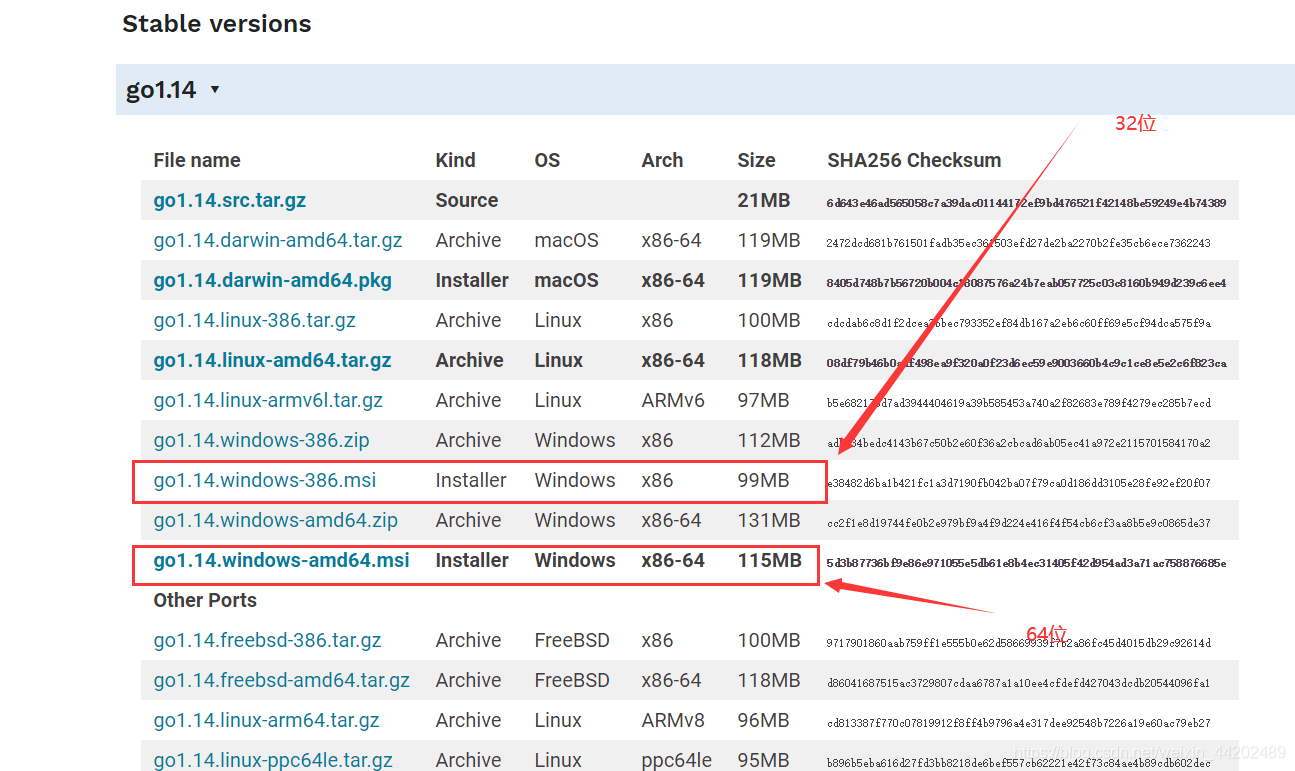Click the Source kind cell

(x=467, y=200)
